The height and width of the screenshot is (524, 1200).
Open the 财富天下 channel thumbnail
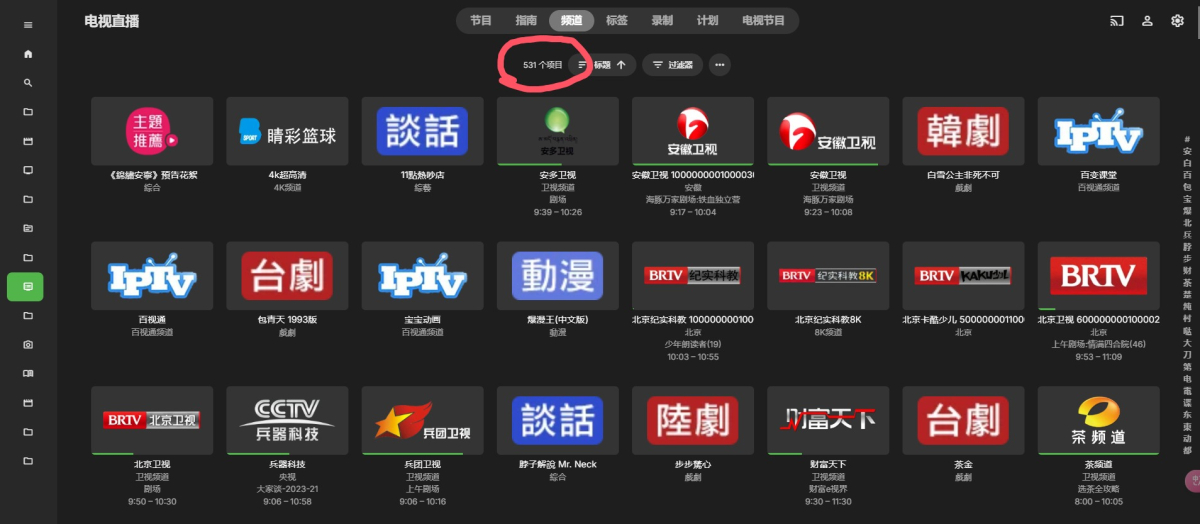[828, 421]
